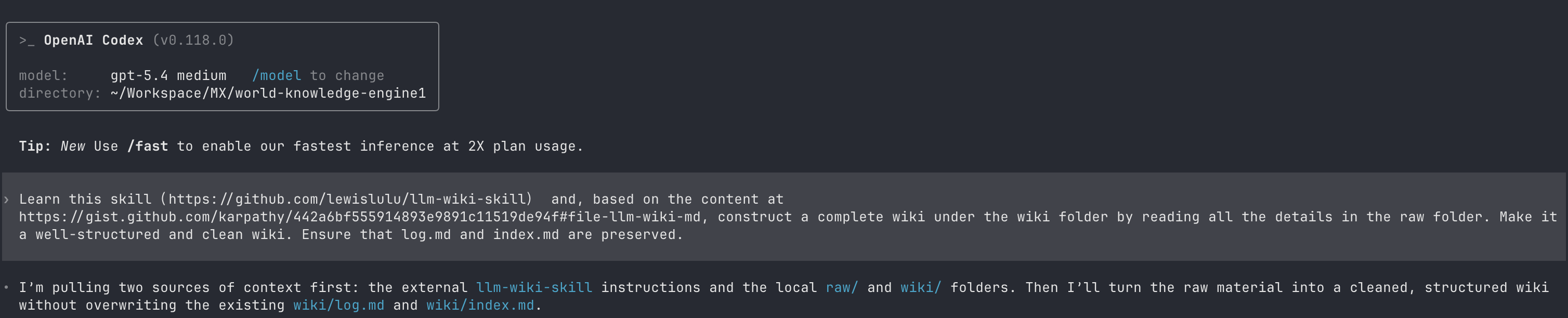Click the ~/Workspace/MX/world-knowledge-engine1 directory path
The width and height of the screenshot is (1568, 318).
pyautogui.click(x=268, y=94)
